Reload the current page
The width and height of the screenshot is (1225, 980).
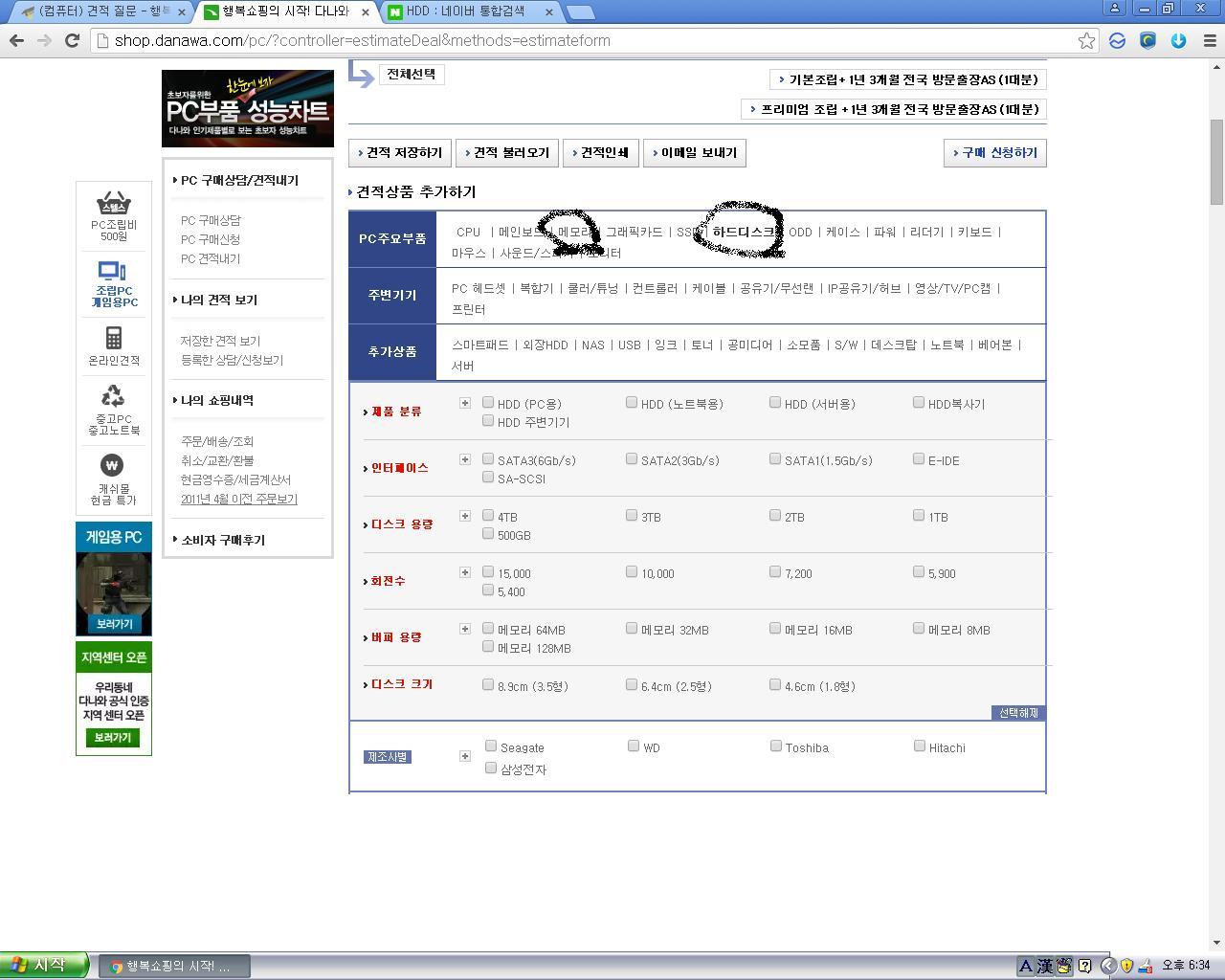pyautogui.click(x=72, y=40)
